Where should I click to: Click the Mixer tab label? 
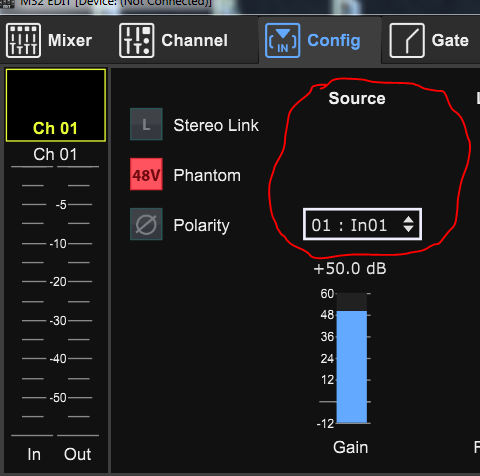pyautogui.click(x=70, y=40)
